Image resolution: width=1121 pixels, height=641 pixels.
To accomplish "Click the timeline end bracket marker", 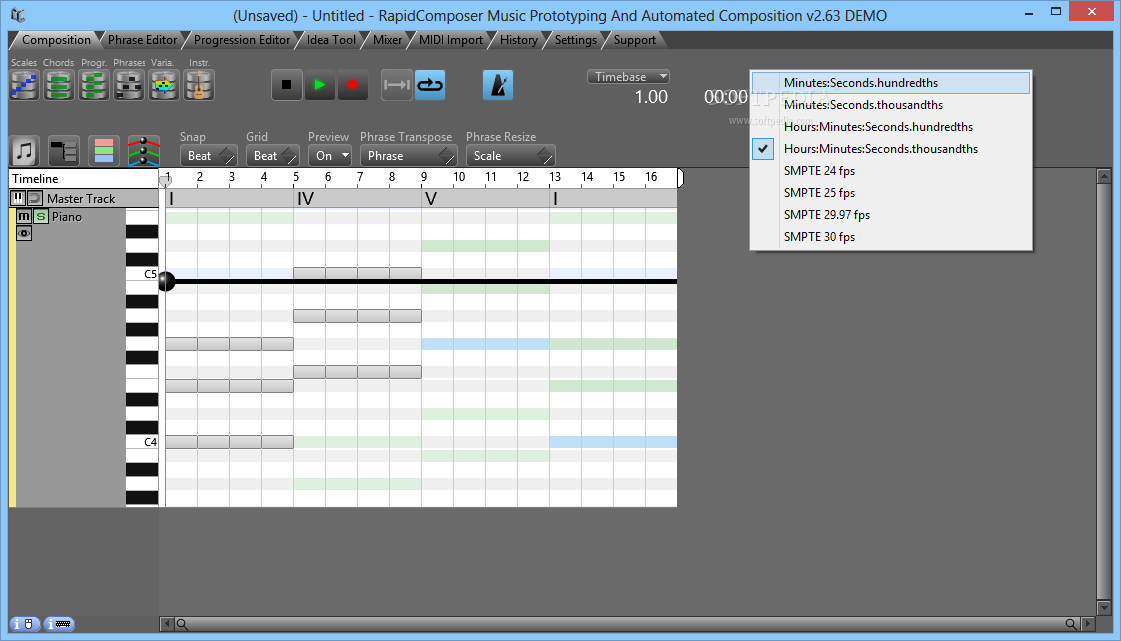I will [x=681, y=178].
